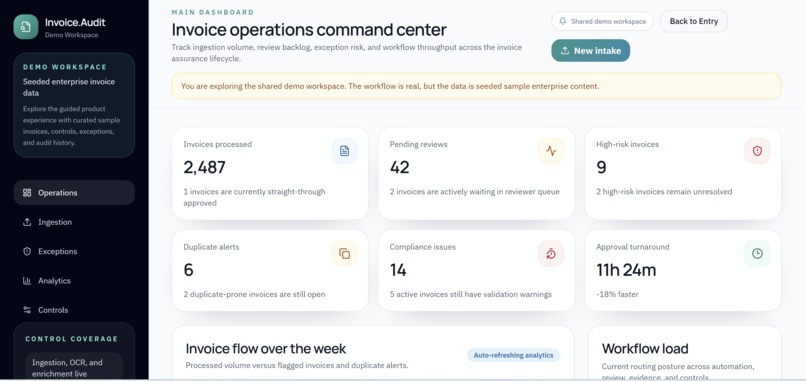This screenshot has height=381, width=806.
Task: Click the clock icon on Approval turnaround card
Action: click(757, 253)
